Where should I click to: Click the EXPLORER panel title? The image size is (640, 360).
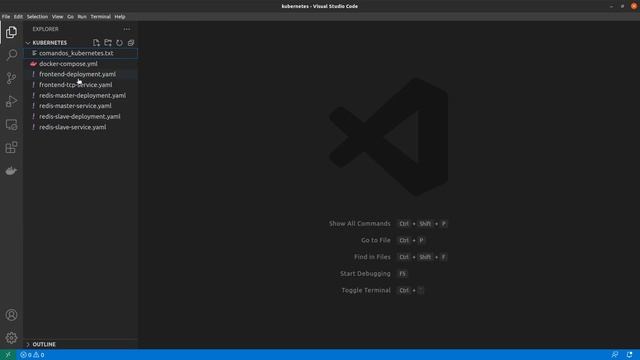[x=45, y=29]
